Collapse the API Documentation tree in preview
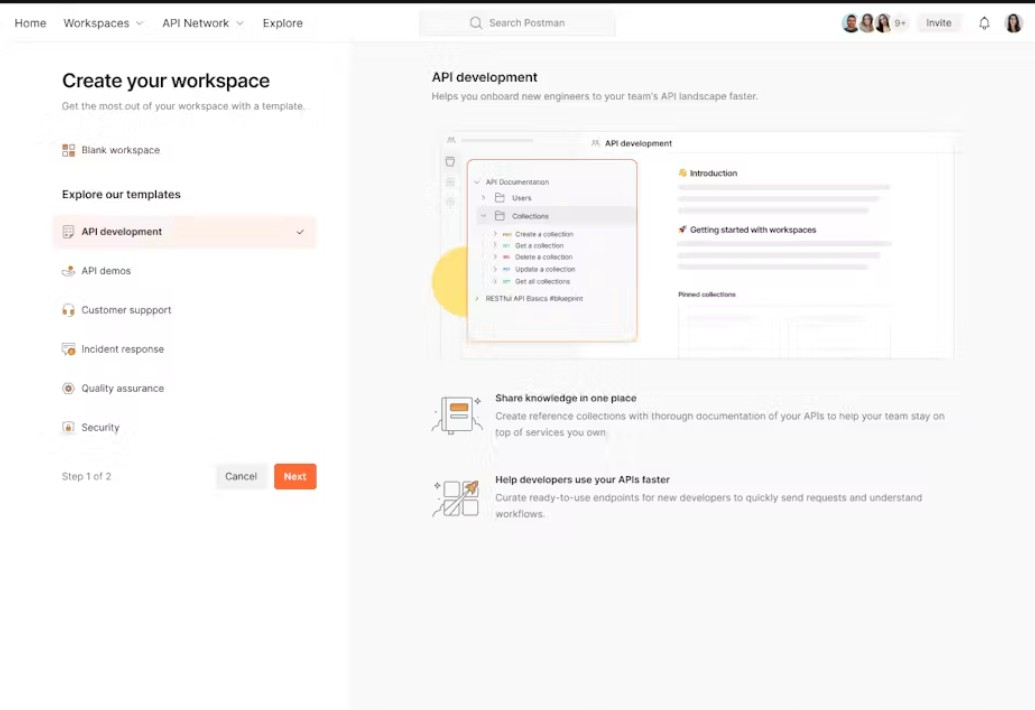 (x=477, y=182)
